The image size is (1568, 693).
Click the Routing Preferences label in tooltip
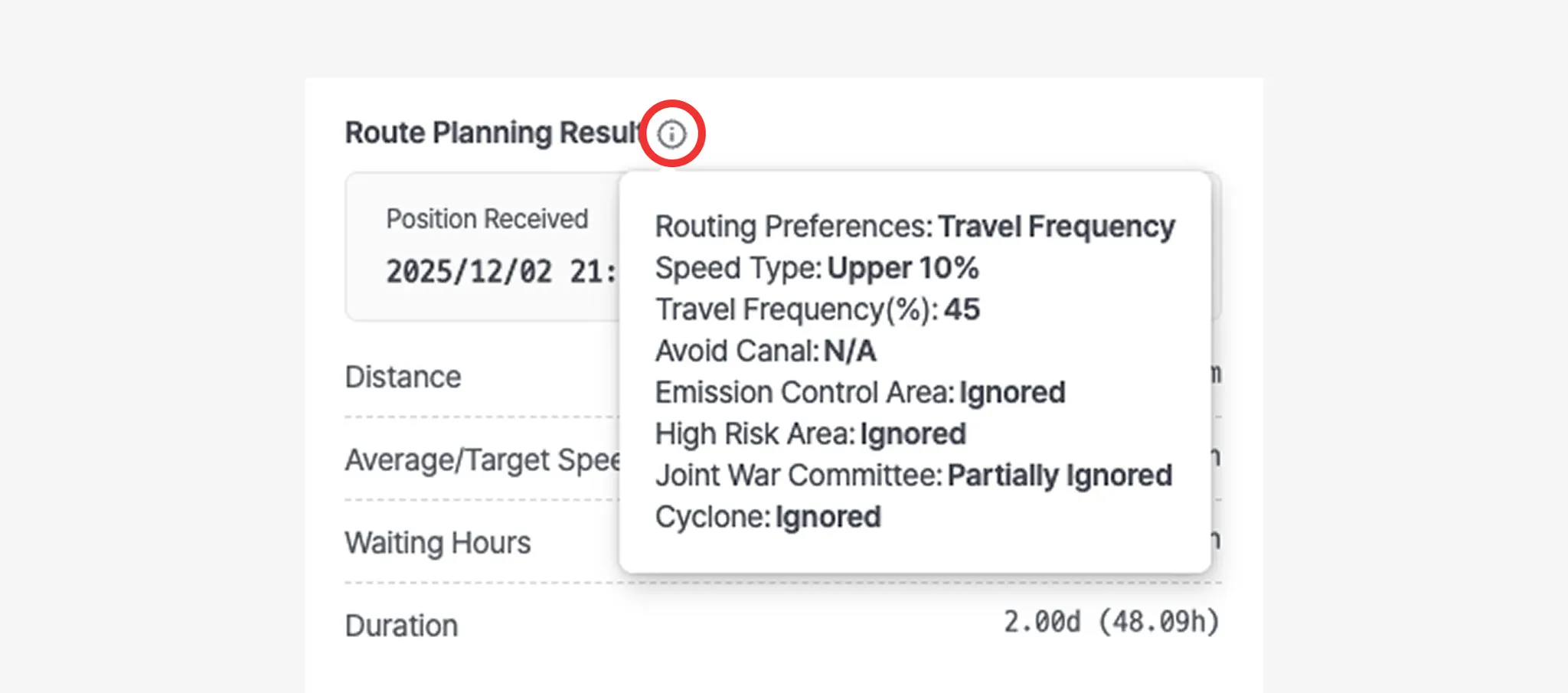point(793,227)
